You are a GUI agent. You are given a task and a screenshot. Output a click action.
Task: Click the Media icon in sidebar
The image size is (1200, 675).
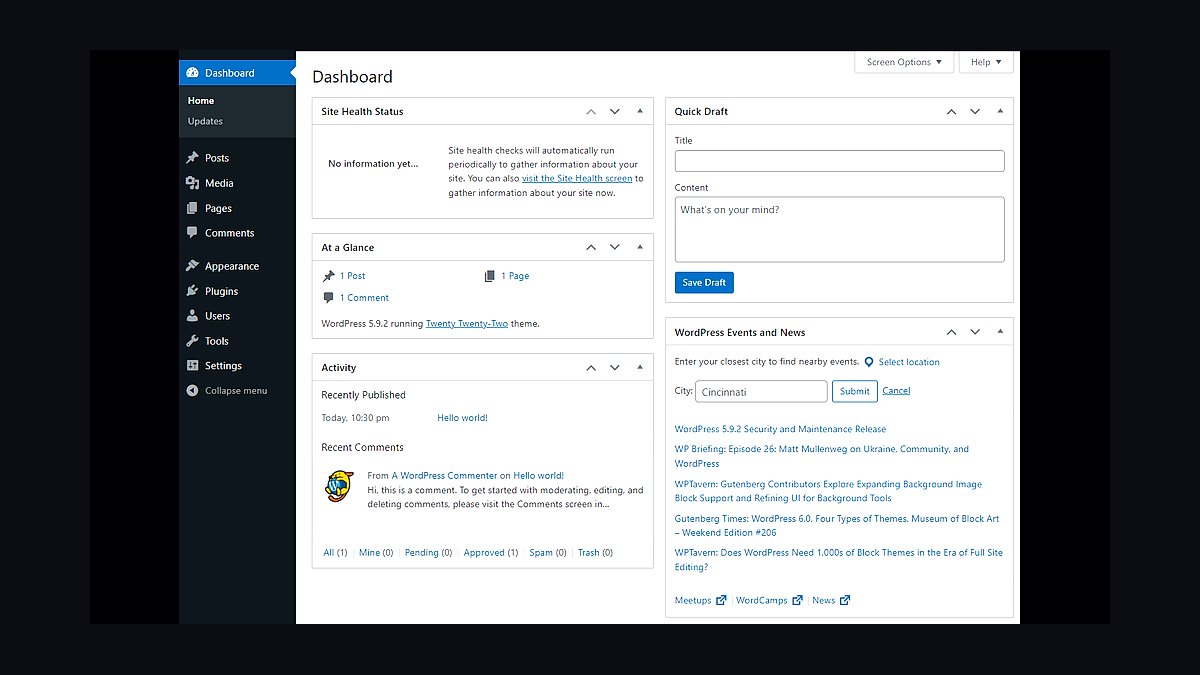(192, 183)
